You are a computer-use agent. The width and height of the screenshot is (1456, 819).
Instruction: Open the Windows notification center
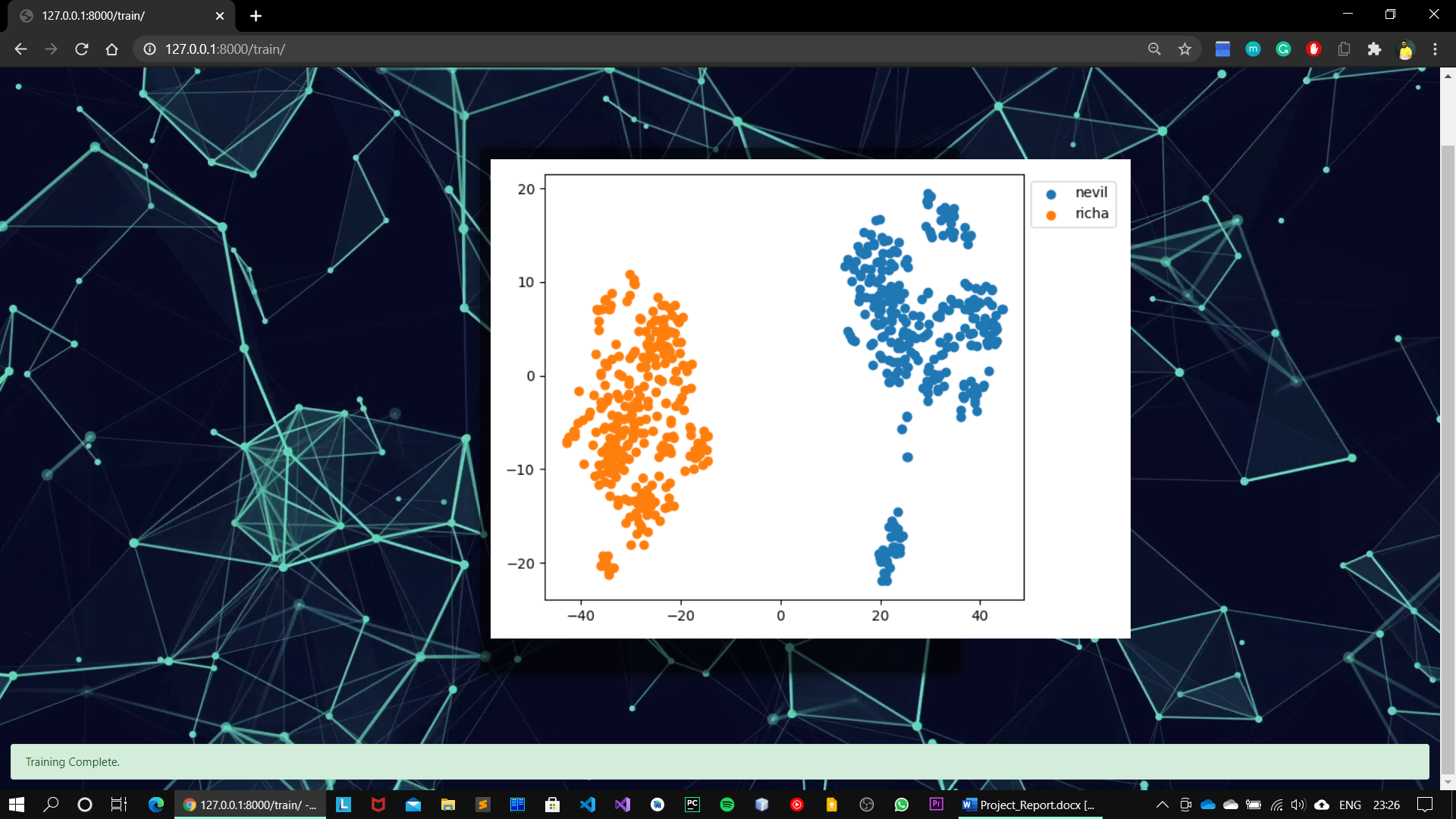point(1425,805)
